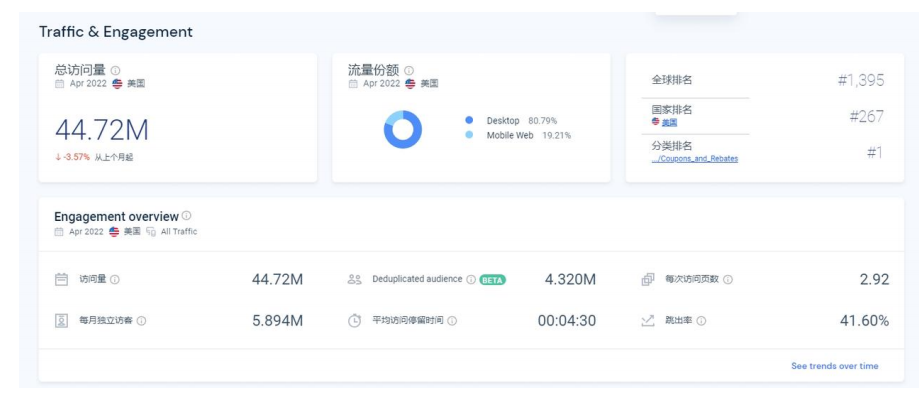Click the info icon beside 每月独立访客

click(141, 321)
